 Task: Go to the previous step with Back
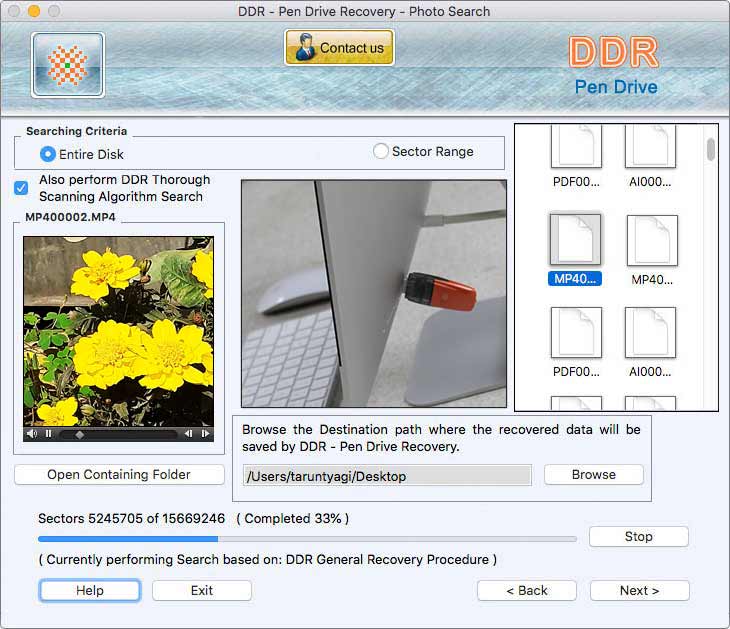[x=527, y=590]
